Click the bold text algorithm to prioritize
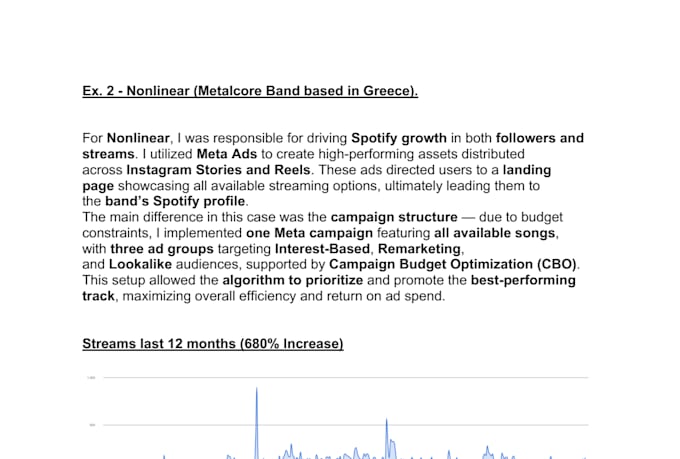 point(293,280)
